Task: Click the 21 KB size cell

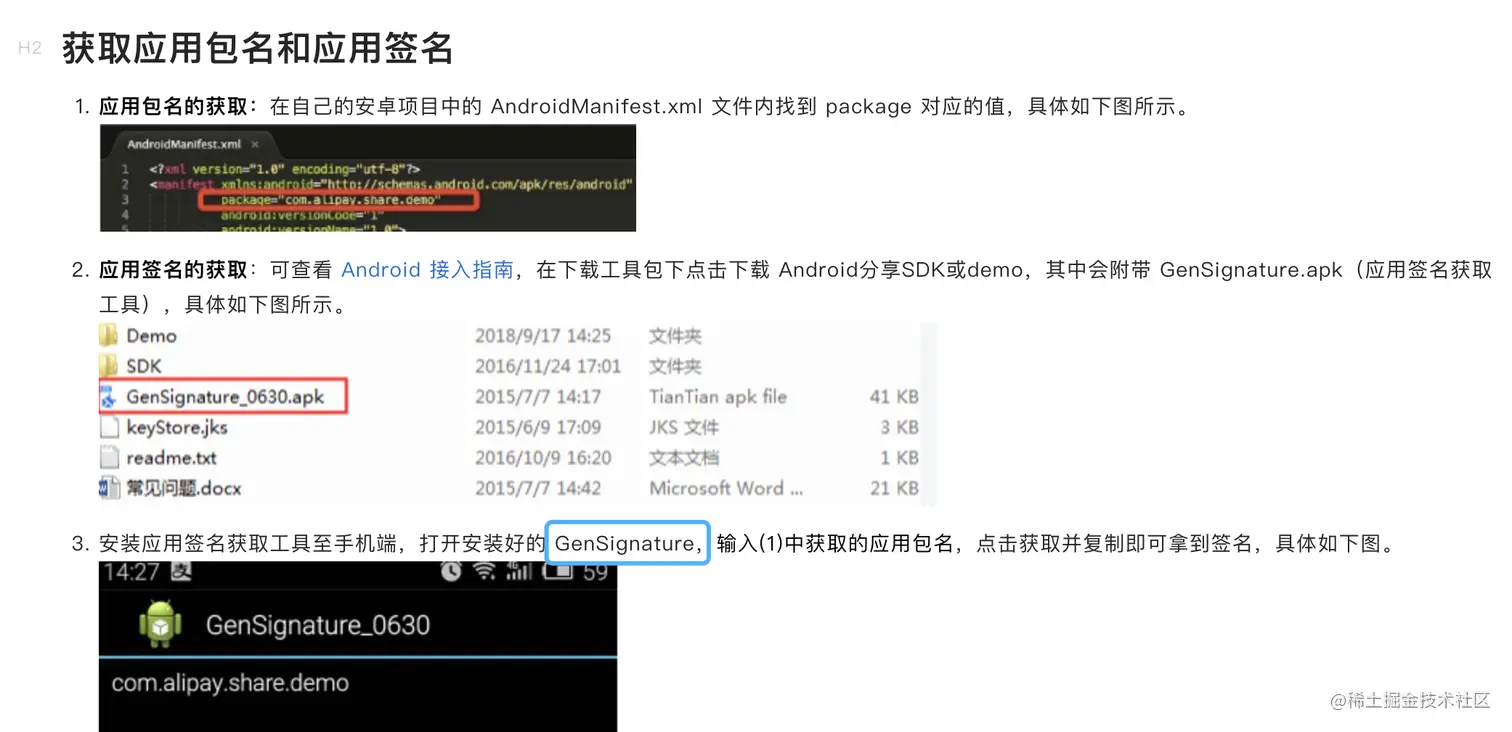Action: point(894,489)
